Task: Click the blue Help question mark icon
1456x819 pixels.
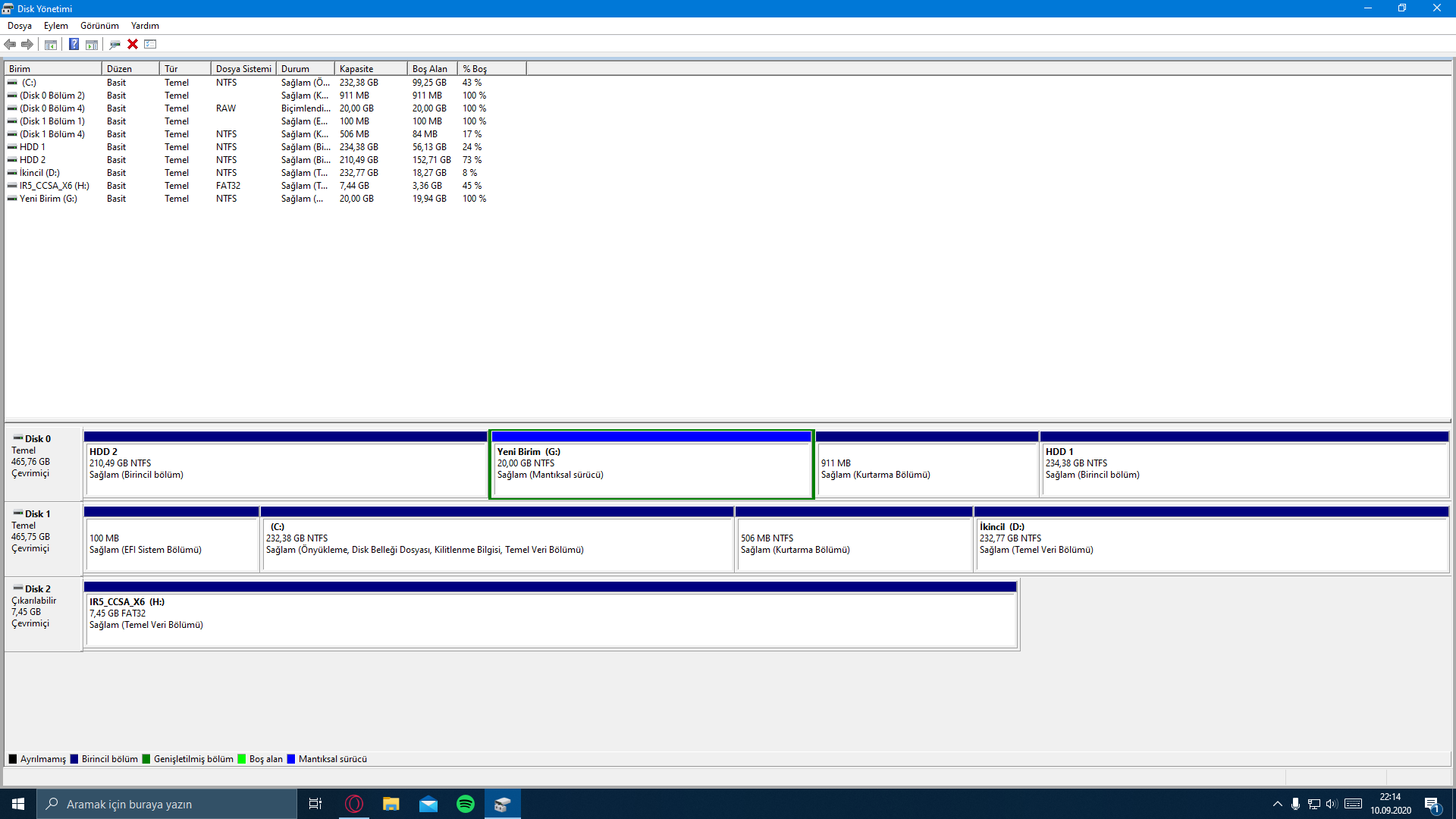Action: (74, 44)
